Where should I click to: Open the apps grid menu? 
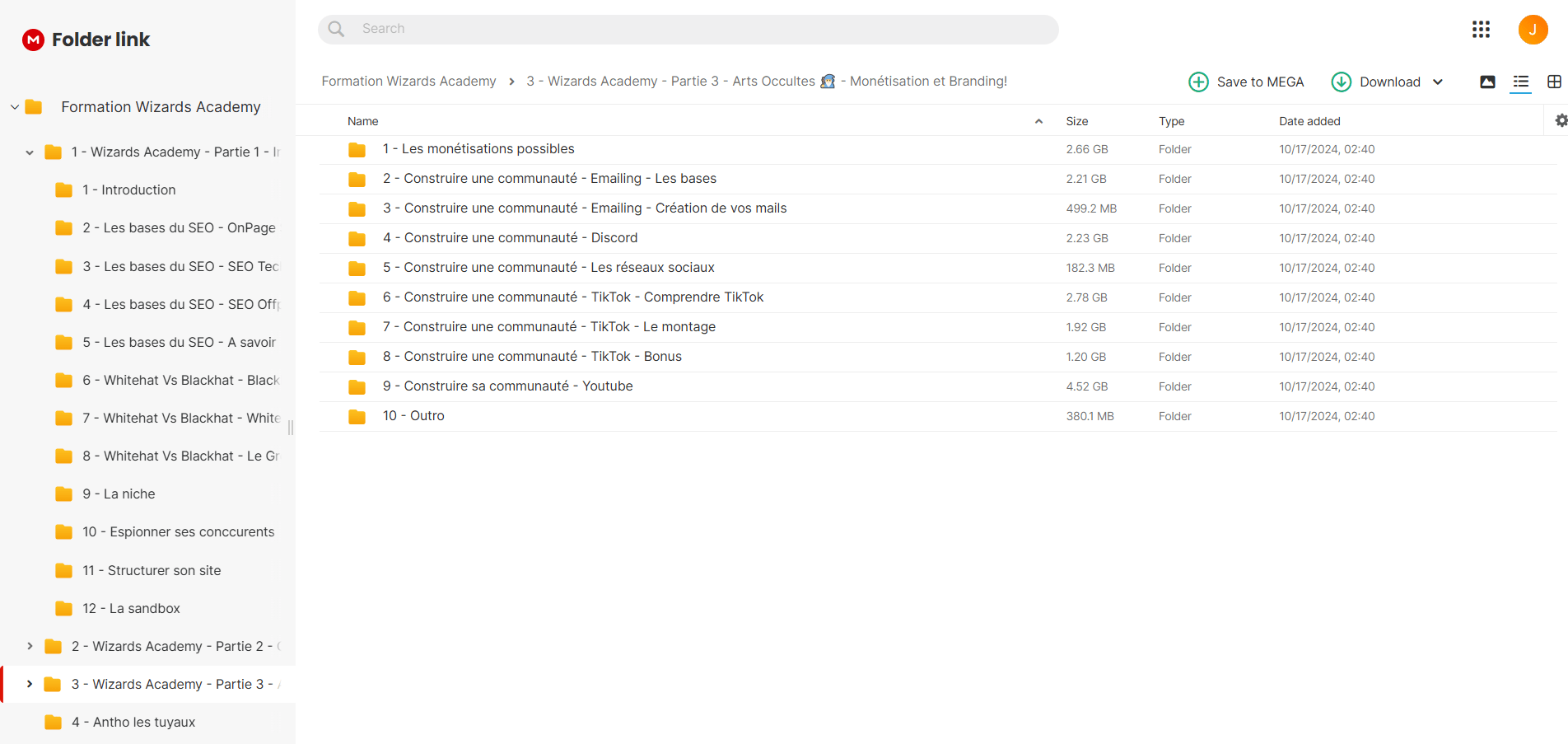1481,30
